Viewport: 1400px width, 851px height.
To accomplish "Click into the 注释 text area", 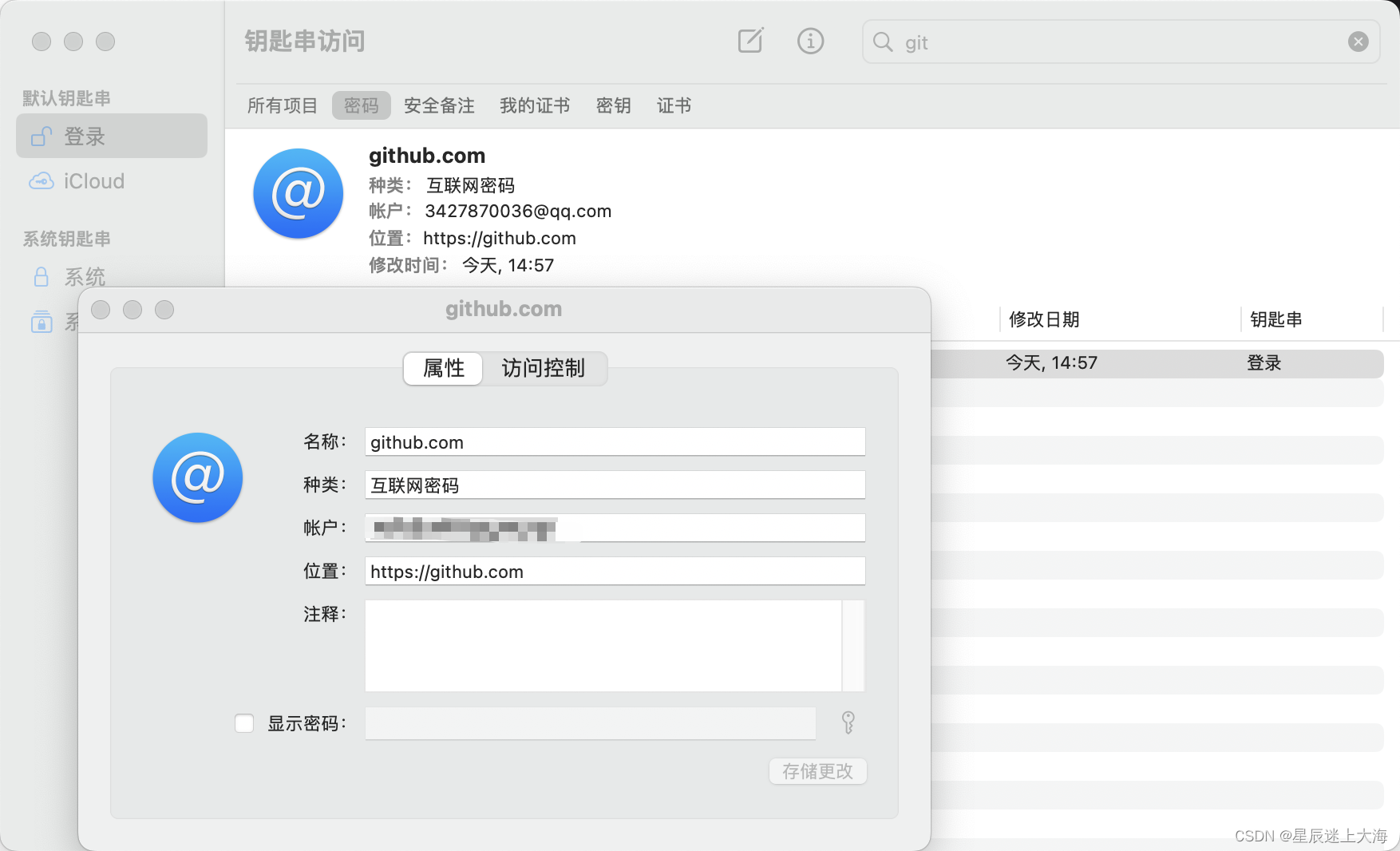I will [603, 646].
